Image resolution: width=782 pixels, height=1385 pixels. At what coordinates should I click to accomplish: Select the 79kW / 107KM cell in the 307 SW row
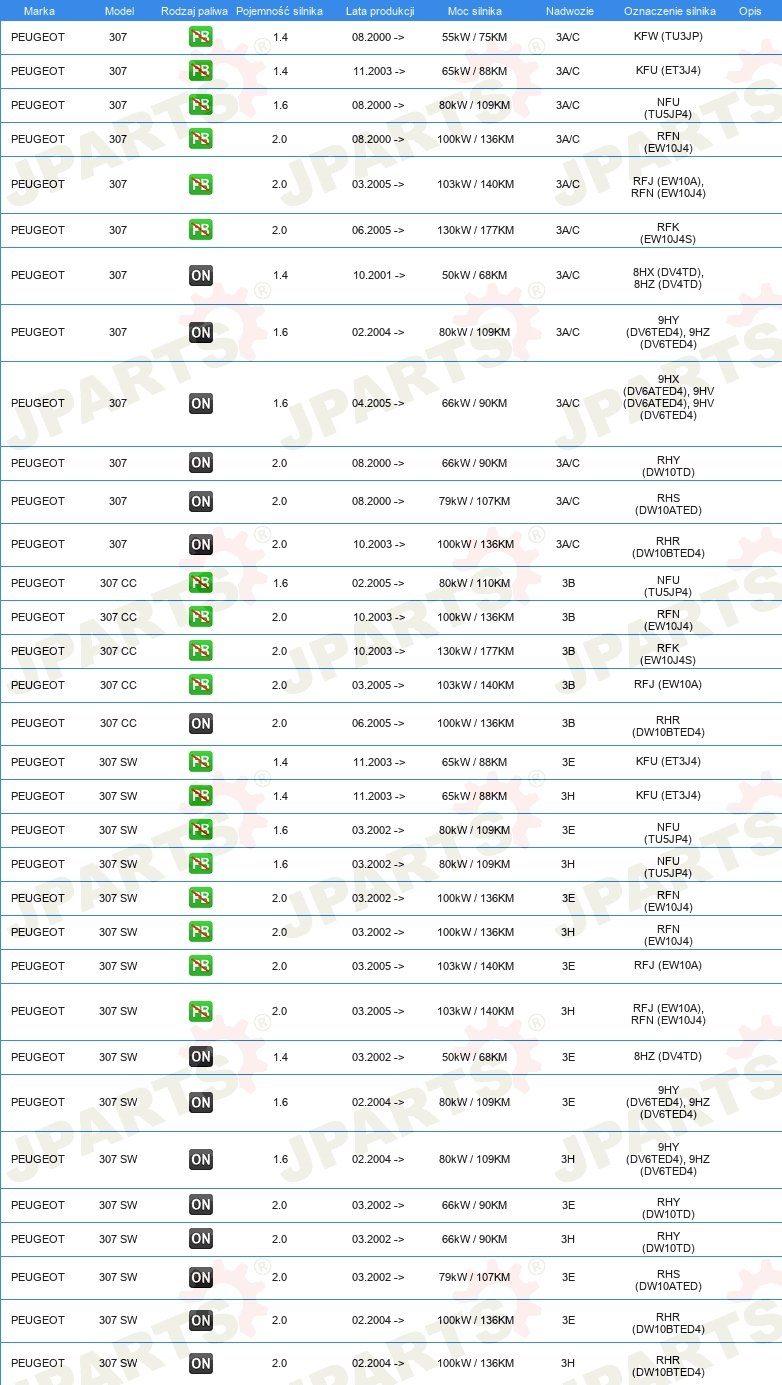pos(475,1277)
